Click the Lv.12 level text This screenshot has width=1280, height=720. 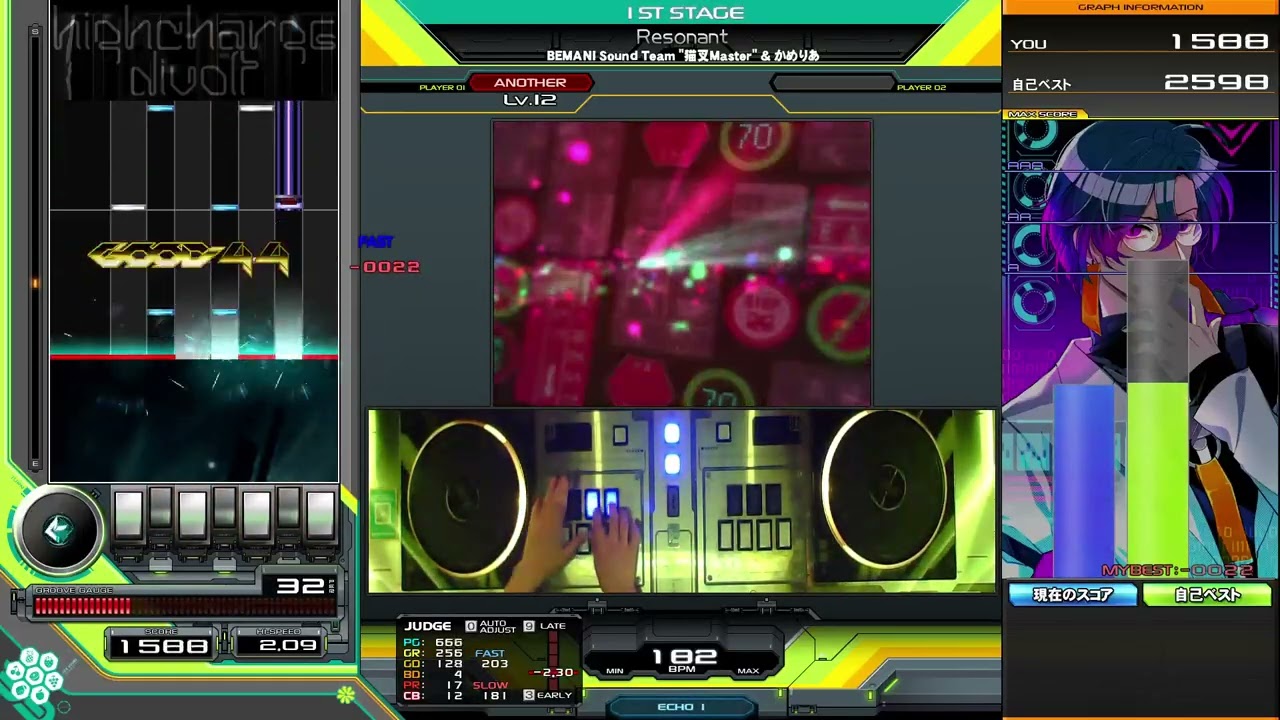pyautogui.click(x=530, y=100)
